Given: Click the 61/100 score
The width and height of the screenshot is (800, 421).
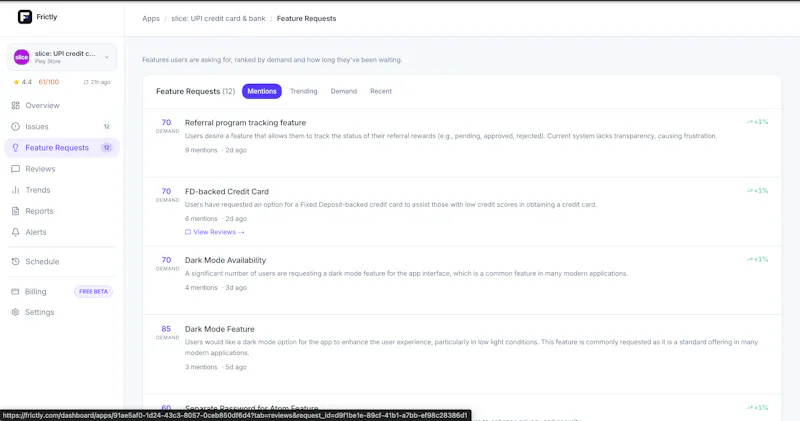Looking at the screenshot, I should (48, 82).
